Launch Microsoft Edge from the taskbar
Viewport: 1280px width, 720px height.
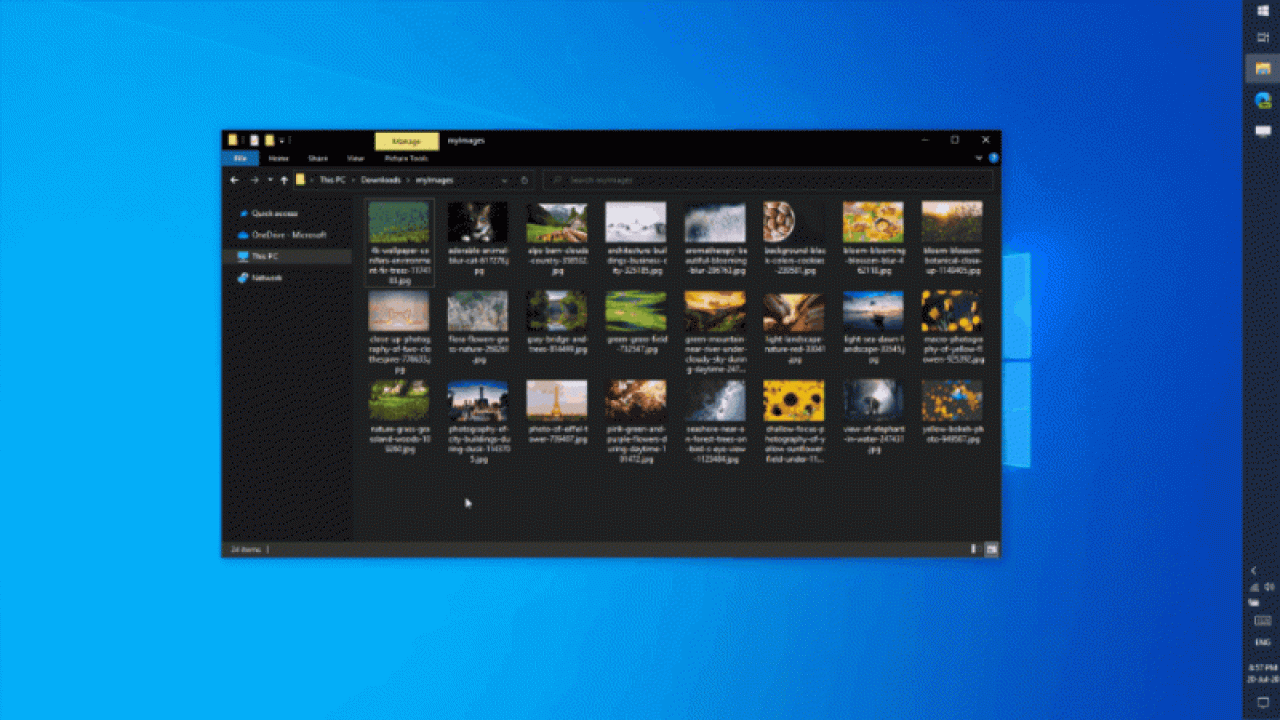1262,100
